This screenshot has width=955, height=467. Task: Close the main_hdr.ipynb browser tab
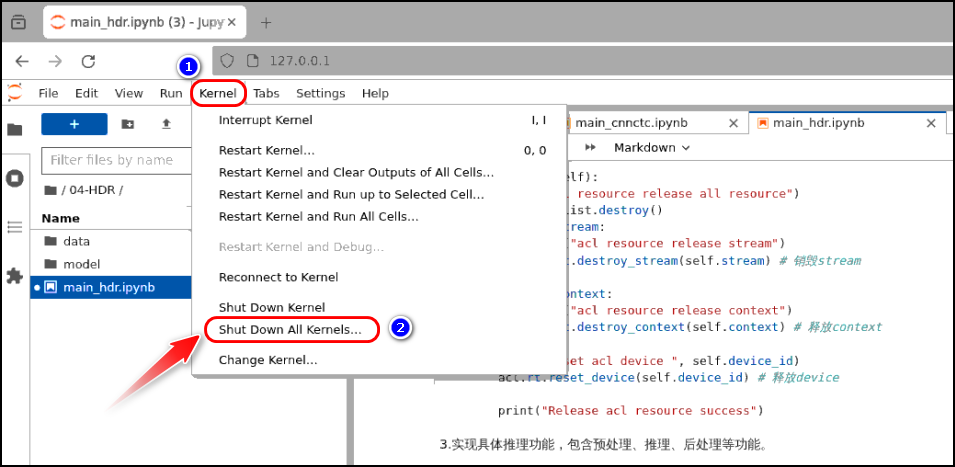[233, 23]
